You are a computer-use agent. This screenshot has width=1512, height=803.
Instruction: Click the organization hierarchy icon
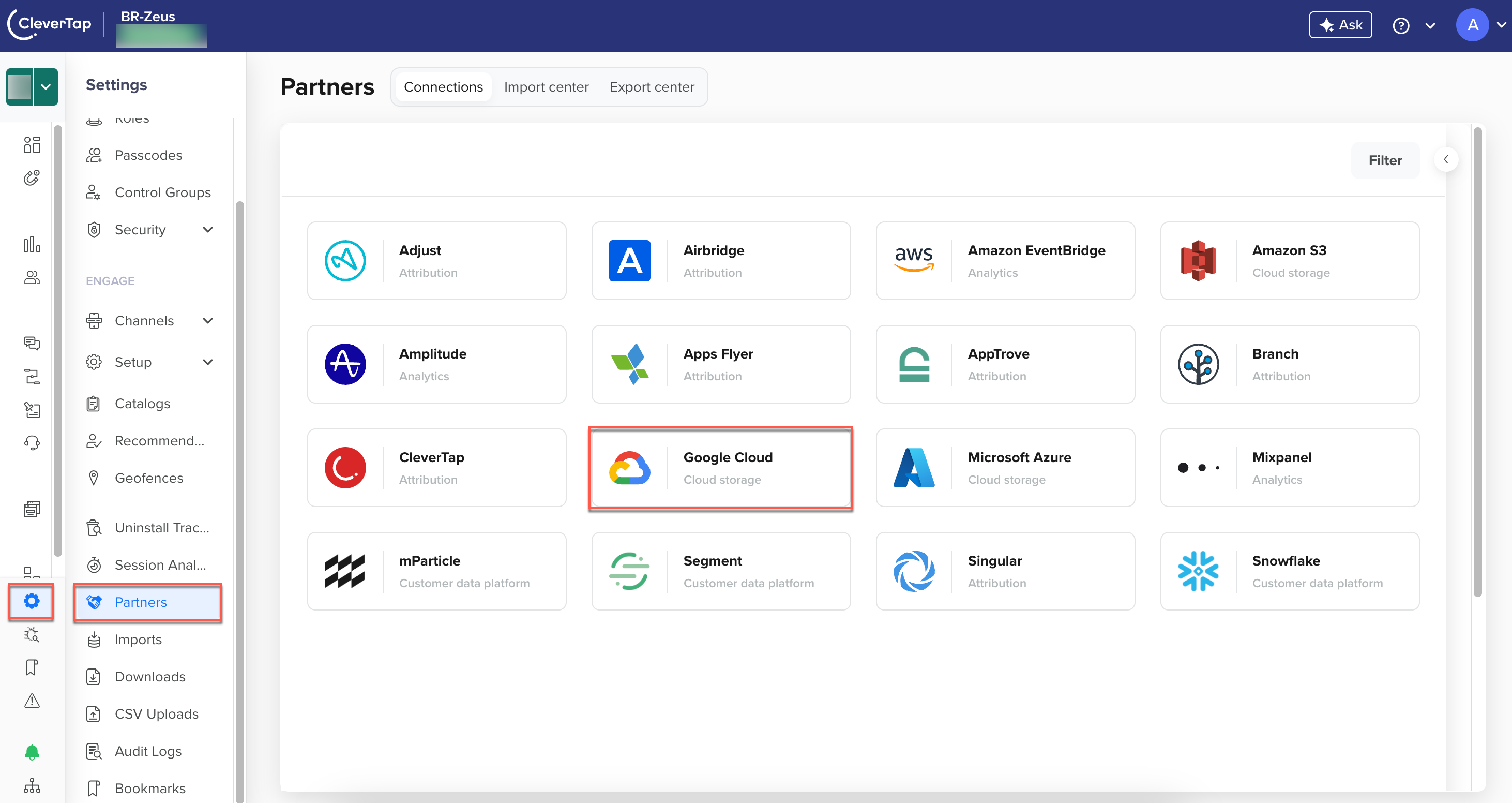pyautogui.click(x=32, y=785)
